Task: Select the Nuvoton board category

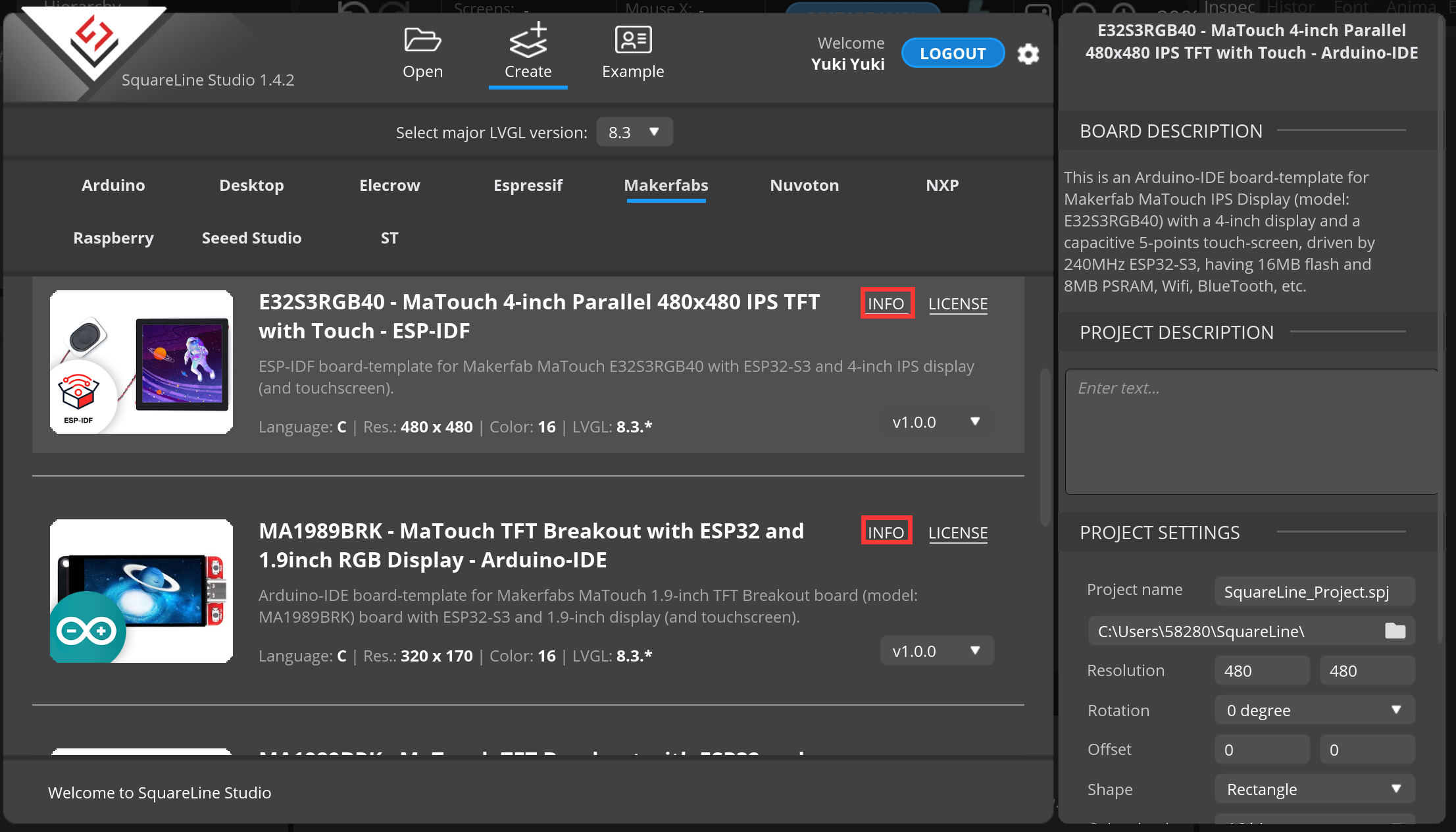Action: click(x=804, y=185)
